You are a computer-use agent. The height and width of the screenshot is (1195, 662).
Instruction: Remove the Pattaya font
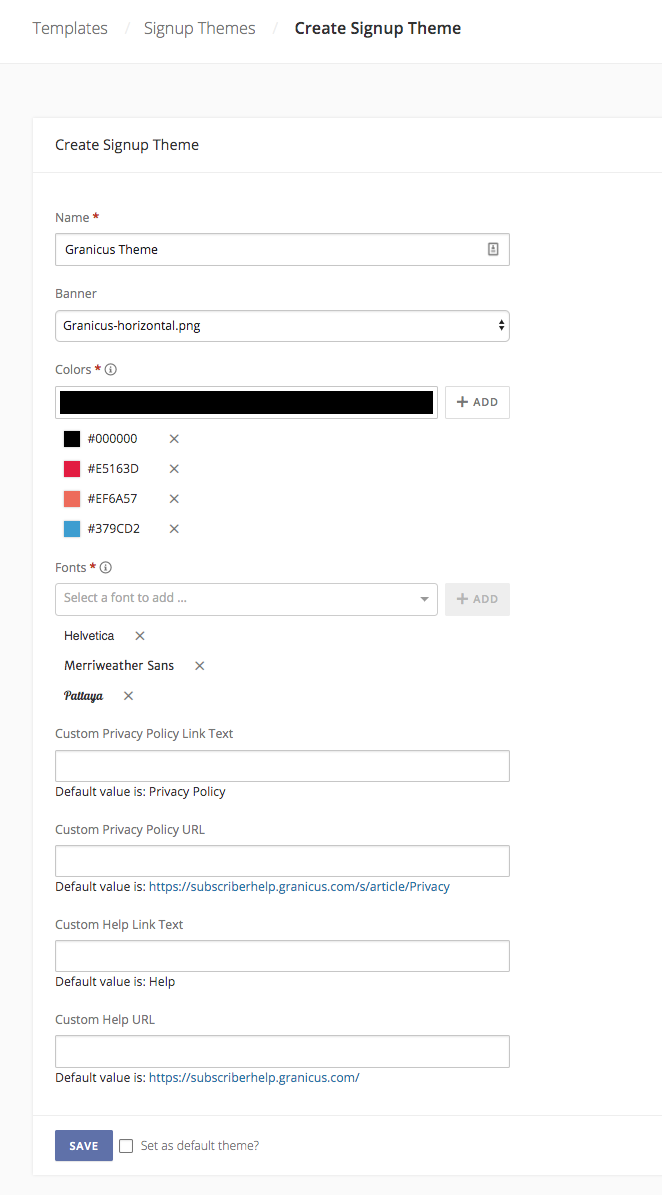click(126, 695)
